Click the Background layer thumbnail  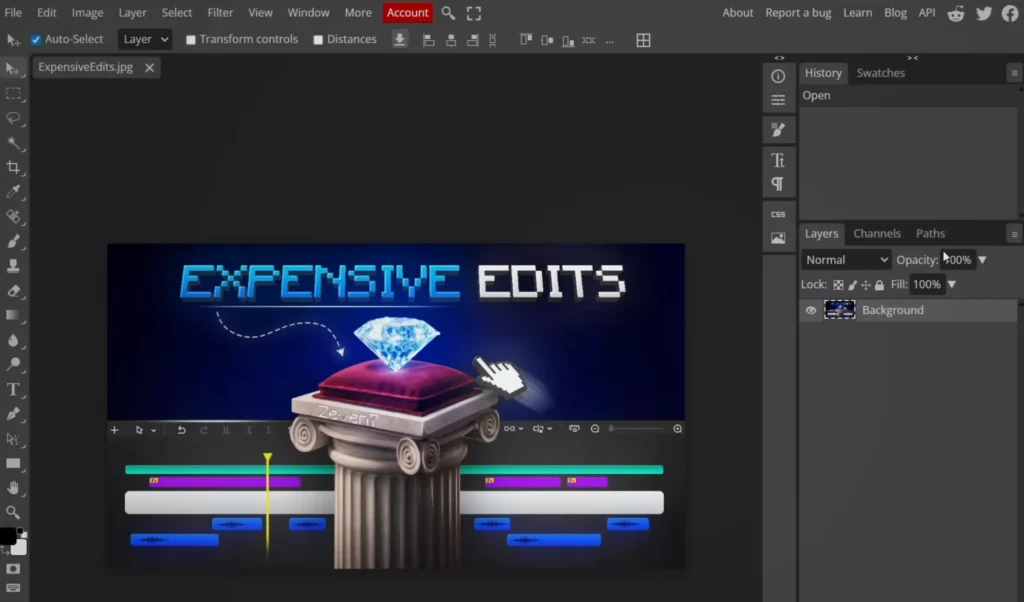point(840,310)
